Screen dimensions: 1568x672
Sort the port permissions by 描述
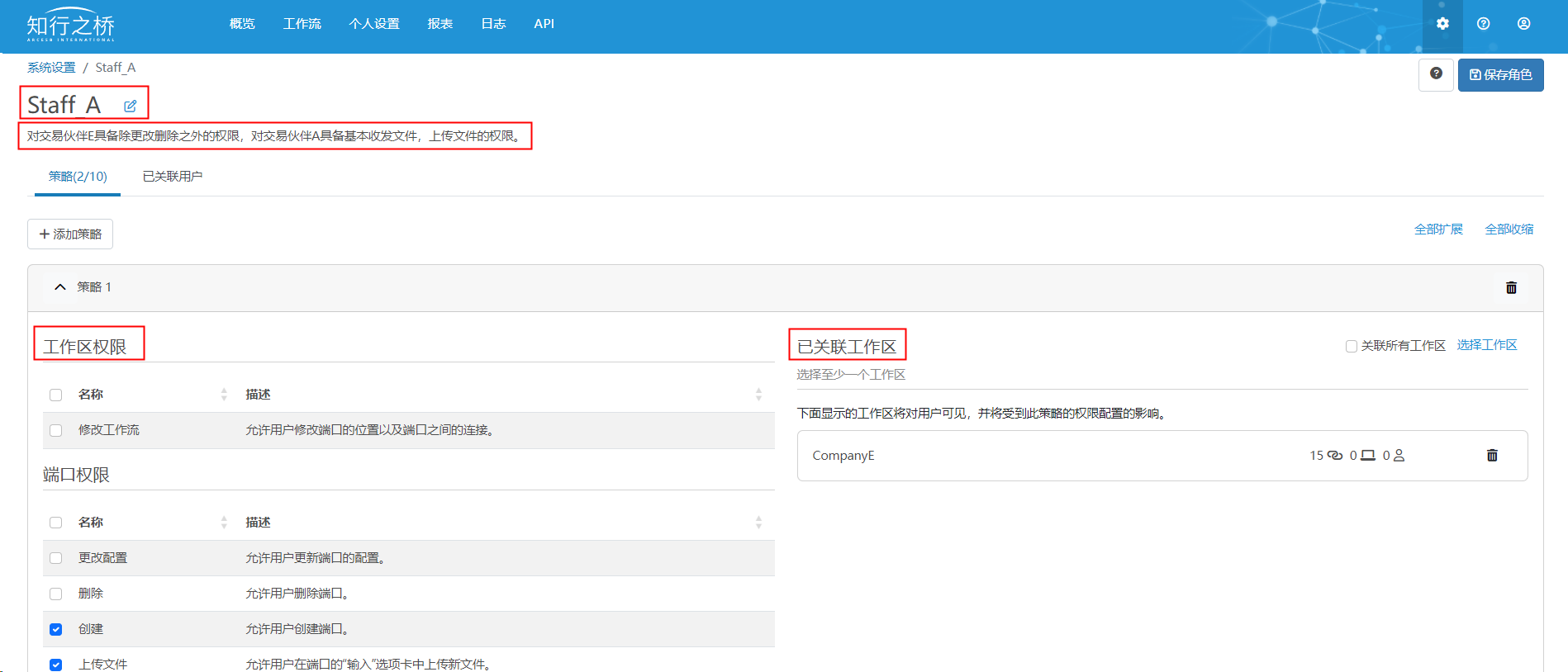[x=758, y=523]
